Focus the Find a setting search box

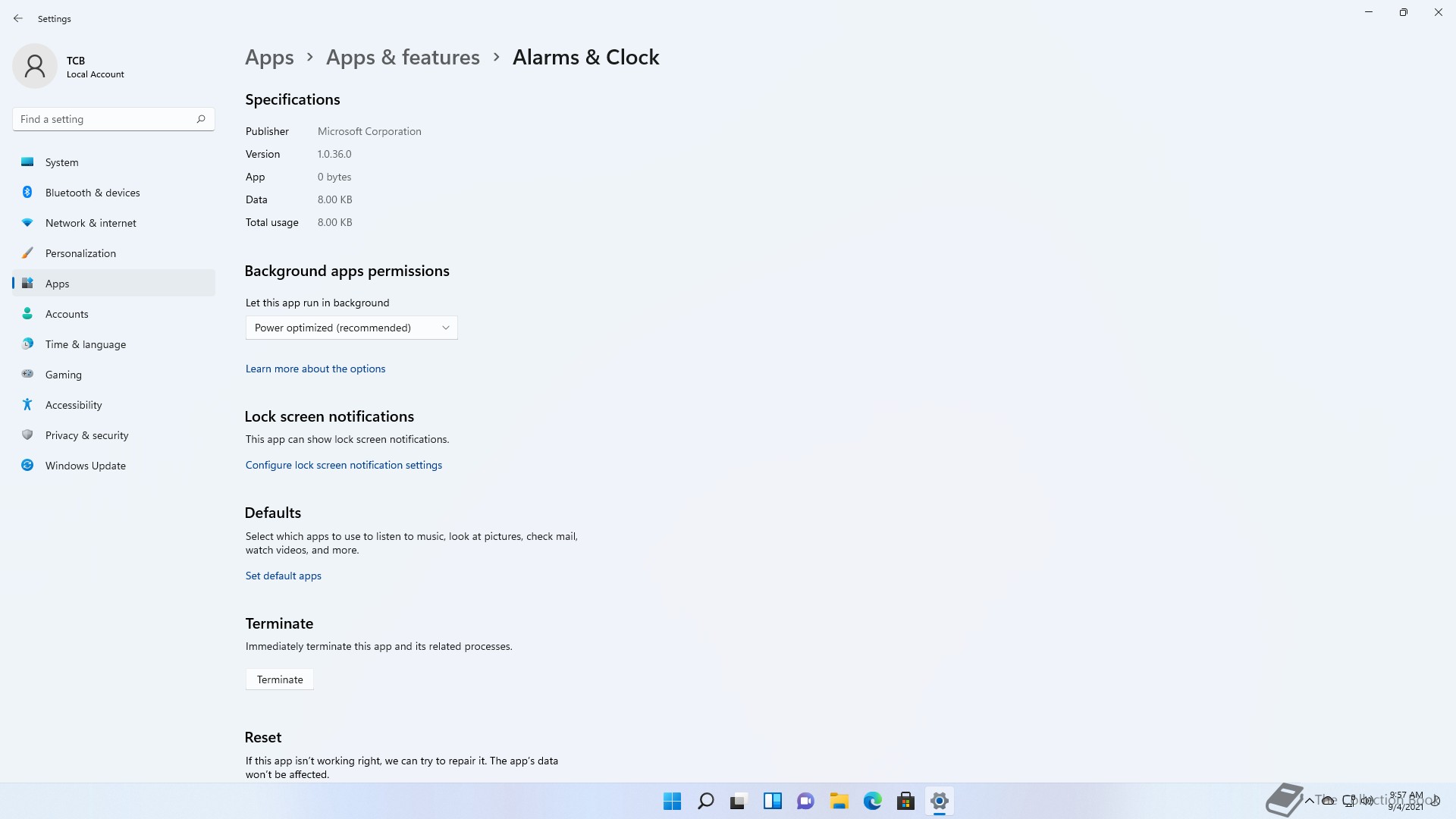click(x=114, y=119)
